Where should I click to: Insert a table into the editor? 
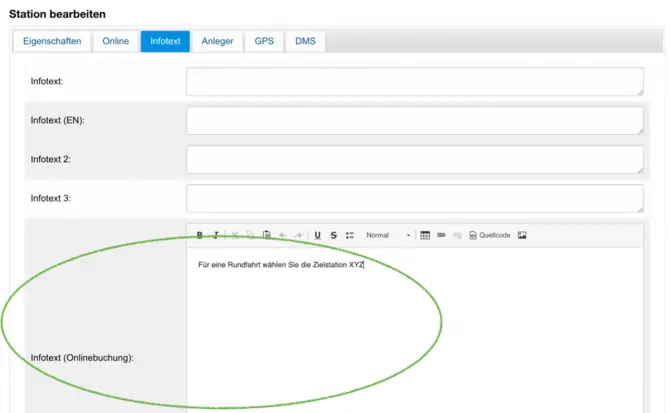[425, 235]
